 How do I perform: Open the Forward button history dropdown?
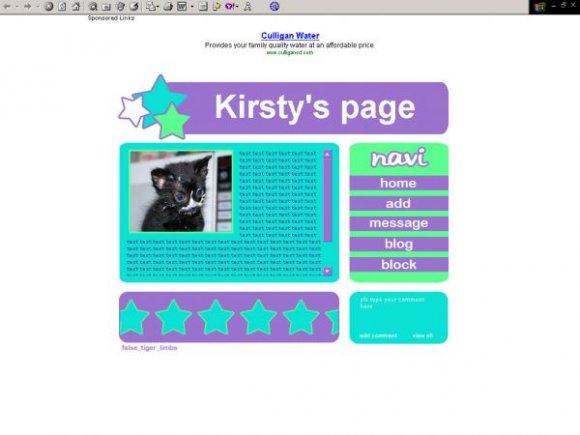tap(37, 7)
